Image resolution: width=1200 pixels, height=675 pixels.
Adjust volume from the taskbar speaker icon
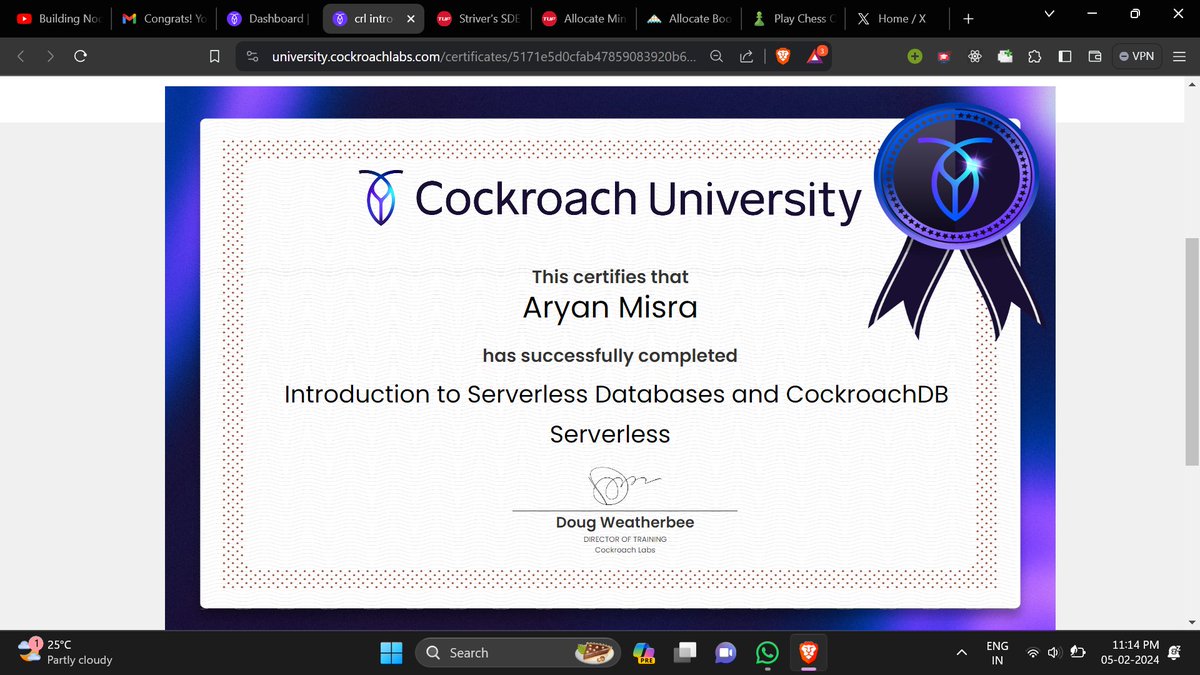click(x=1053, y=652)
